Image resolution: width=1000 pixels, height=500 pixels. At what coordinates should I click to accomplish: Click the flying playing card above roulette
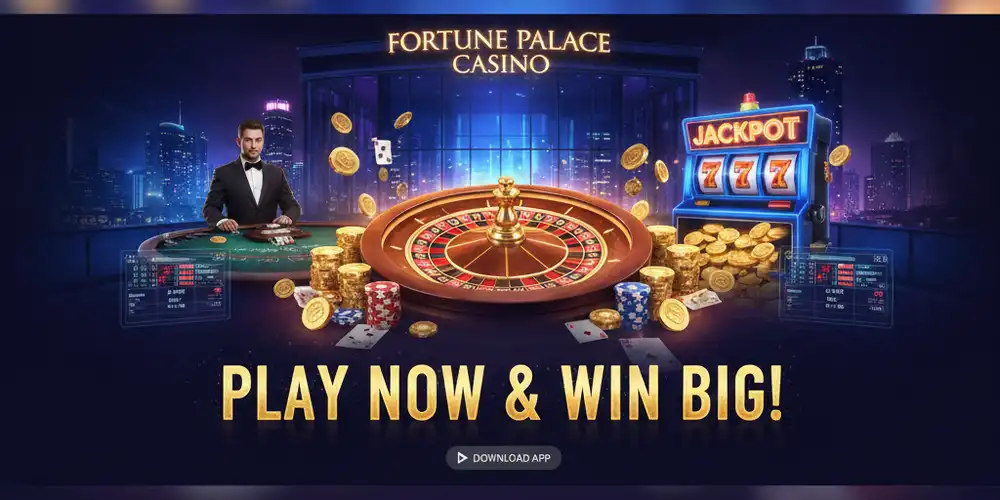click(383, 151)
